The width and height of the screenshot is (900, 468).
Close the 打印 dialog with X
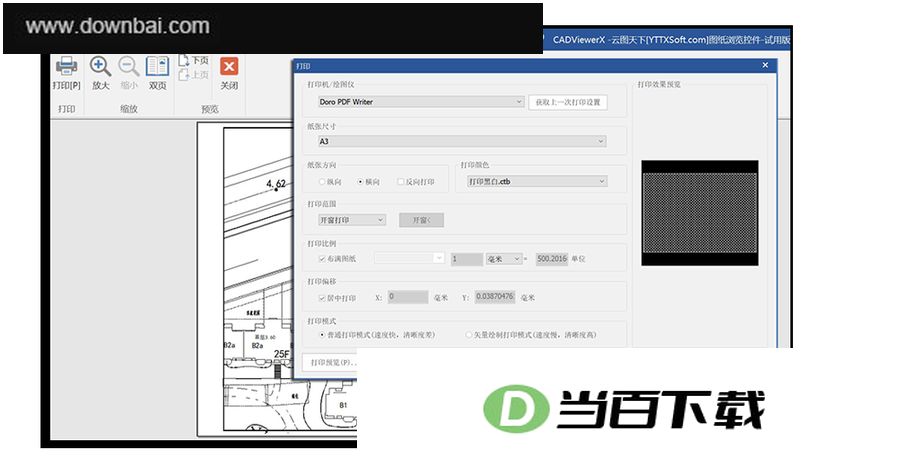click(x=765, y=65)
